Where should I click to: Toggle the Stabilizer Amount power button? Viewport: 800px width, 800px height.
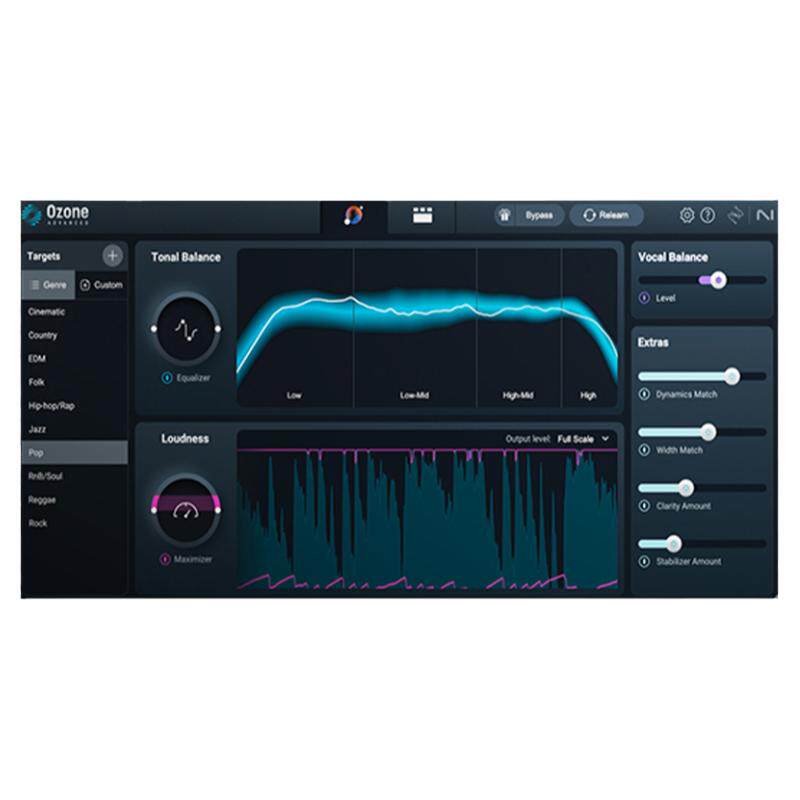pyautogui.click(x=644, y=561)
